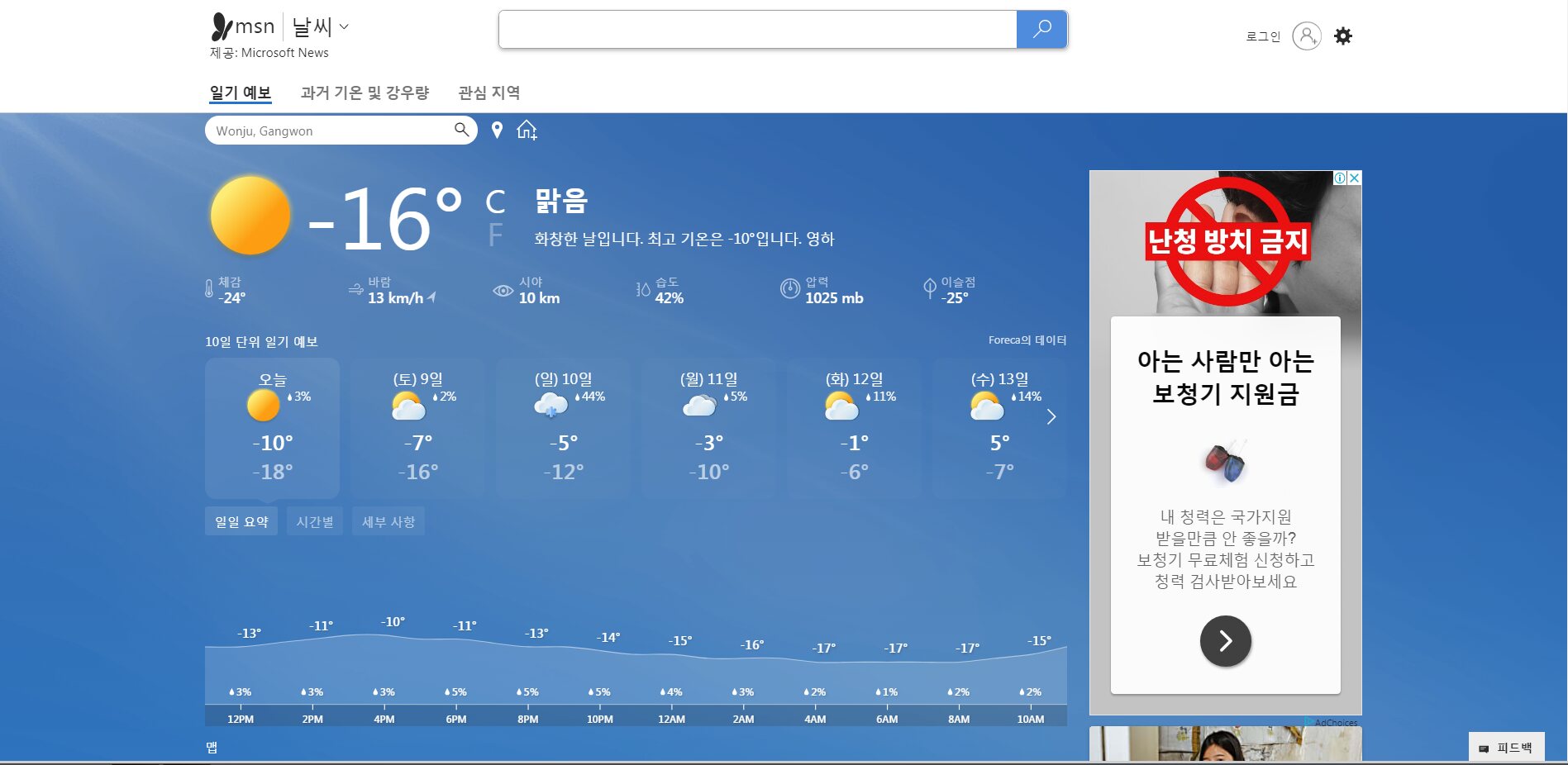
Task: Switch temperature unit to Fahrenheit
Action: (495, 235)
